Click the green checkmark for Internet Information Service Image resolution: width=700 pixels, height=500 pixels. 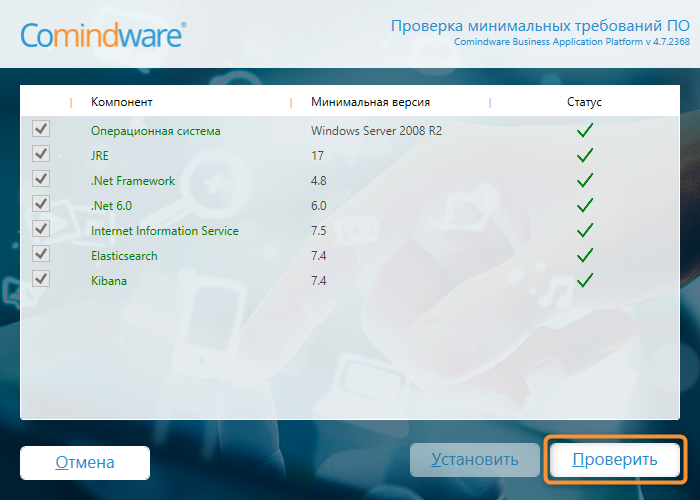click(x=584, y=230)
